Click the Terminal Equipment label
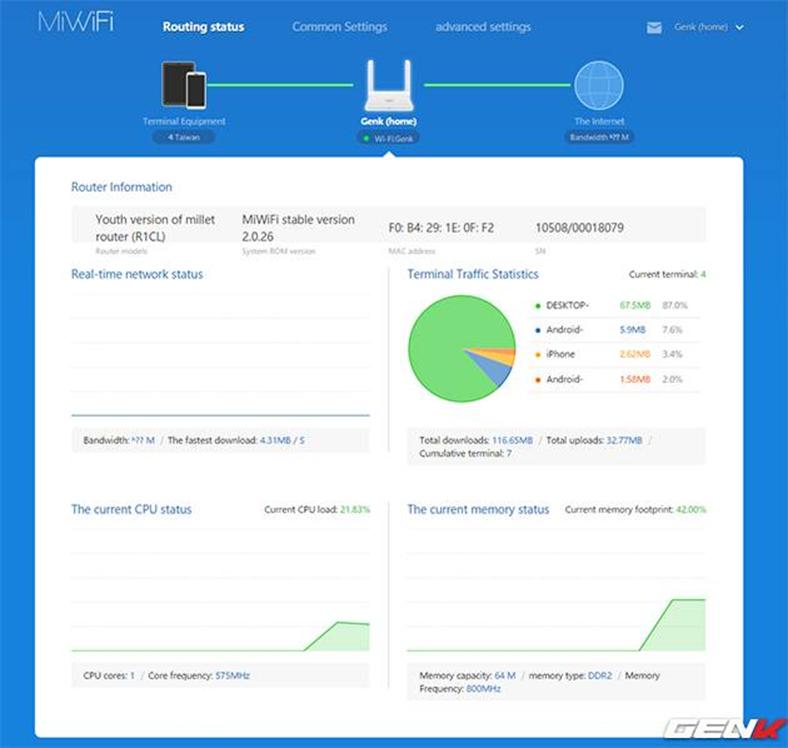 click(x=184, y=121)
